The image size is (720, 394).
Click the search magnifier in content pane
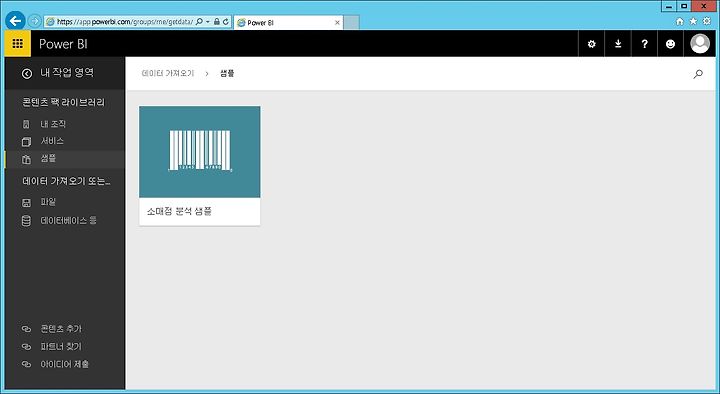698,74
